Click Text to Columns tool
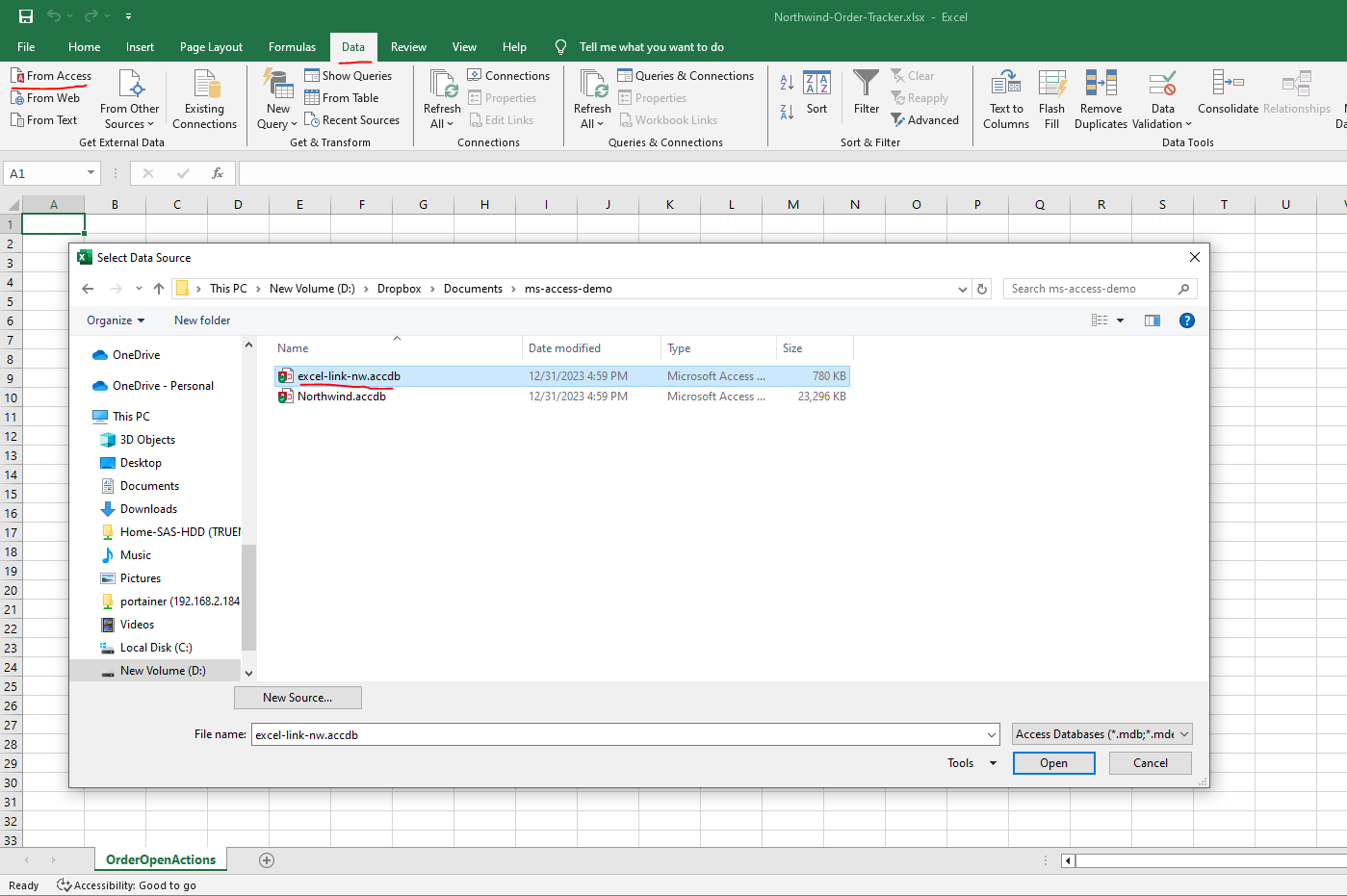The width and height of the screenshot is (1347, 896). pyautogui.click(x=1006, y=98)
